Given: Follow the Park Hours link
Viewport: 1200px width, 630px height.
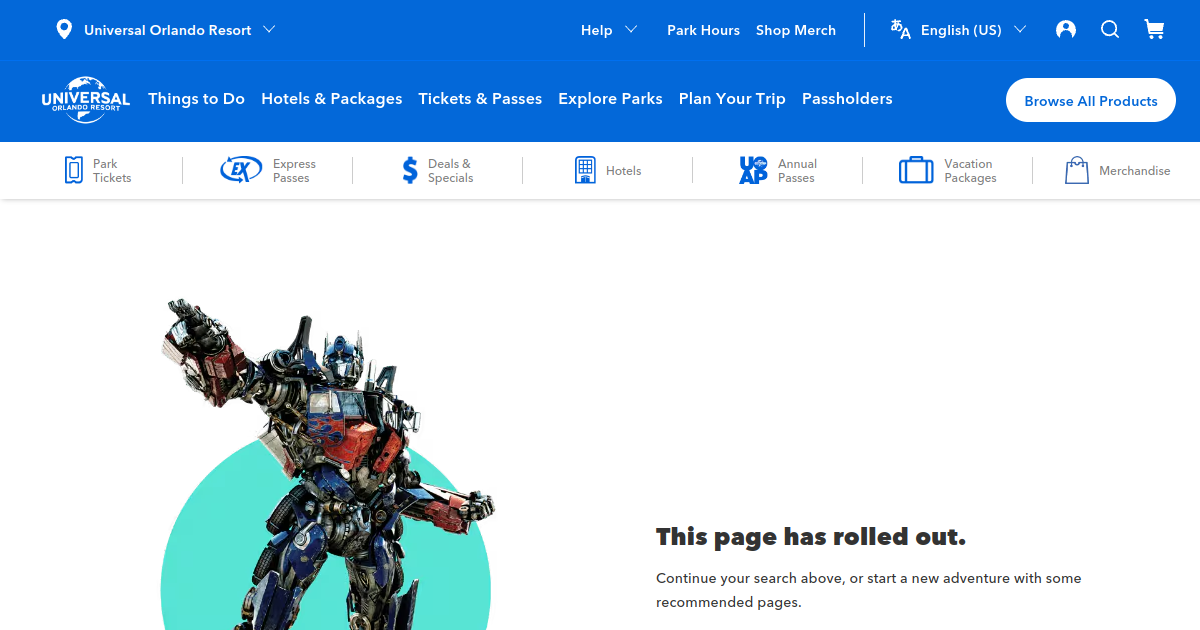Looking at the screenshot, I should tap(703, 30).
